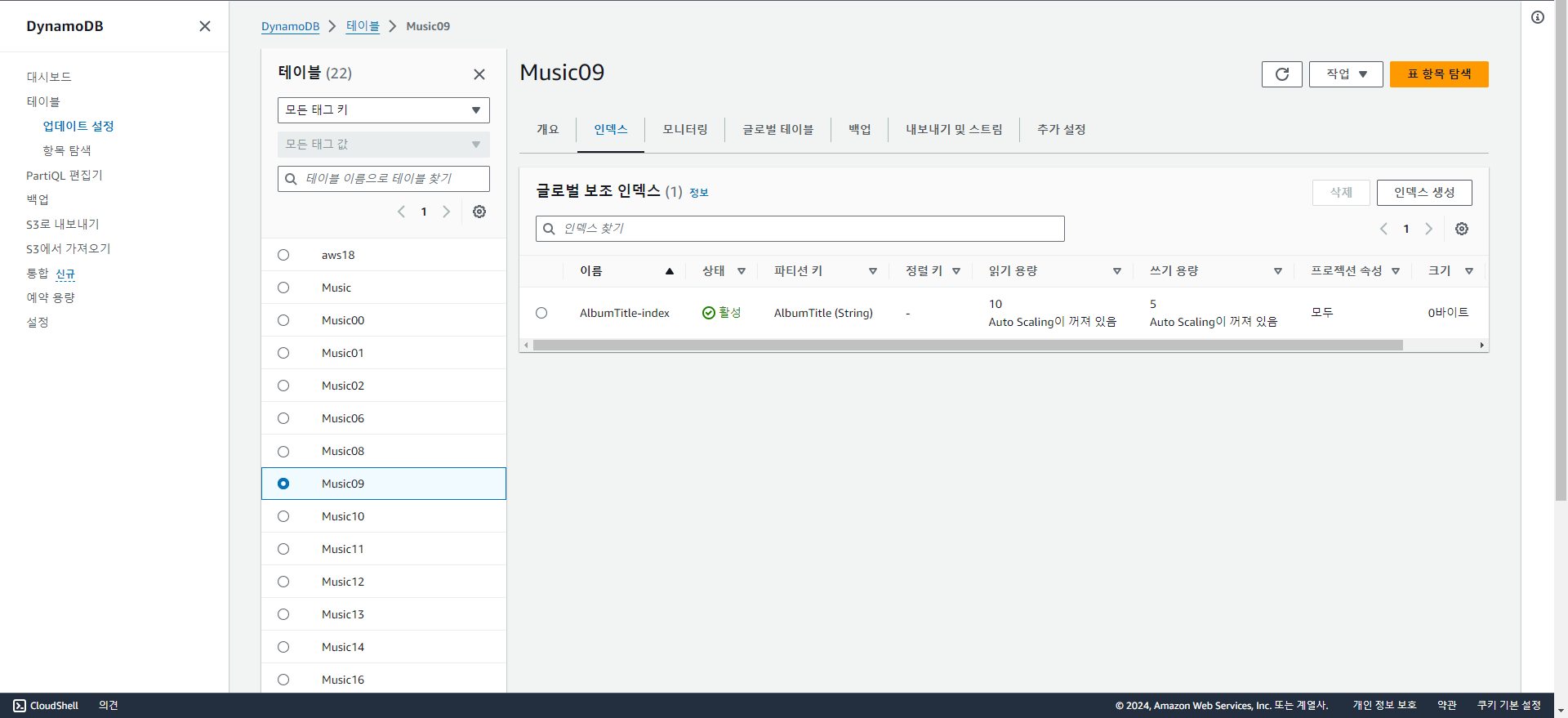Sort by the 상태 column arrow
1568x718 pixels.
(742, 271)
